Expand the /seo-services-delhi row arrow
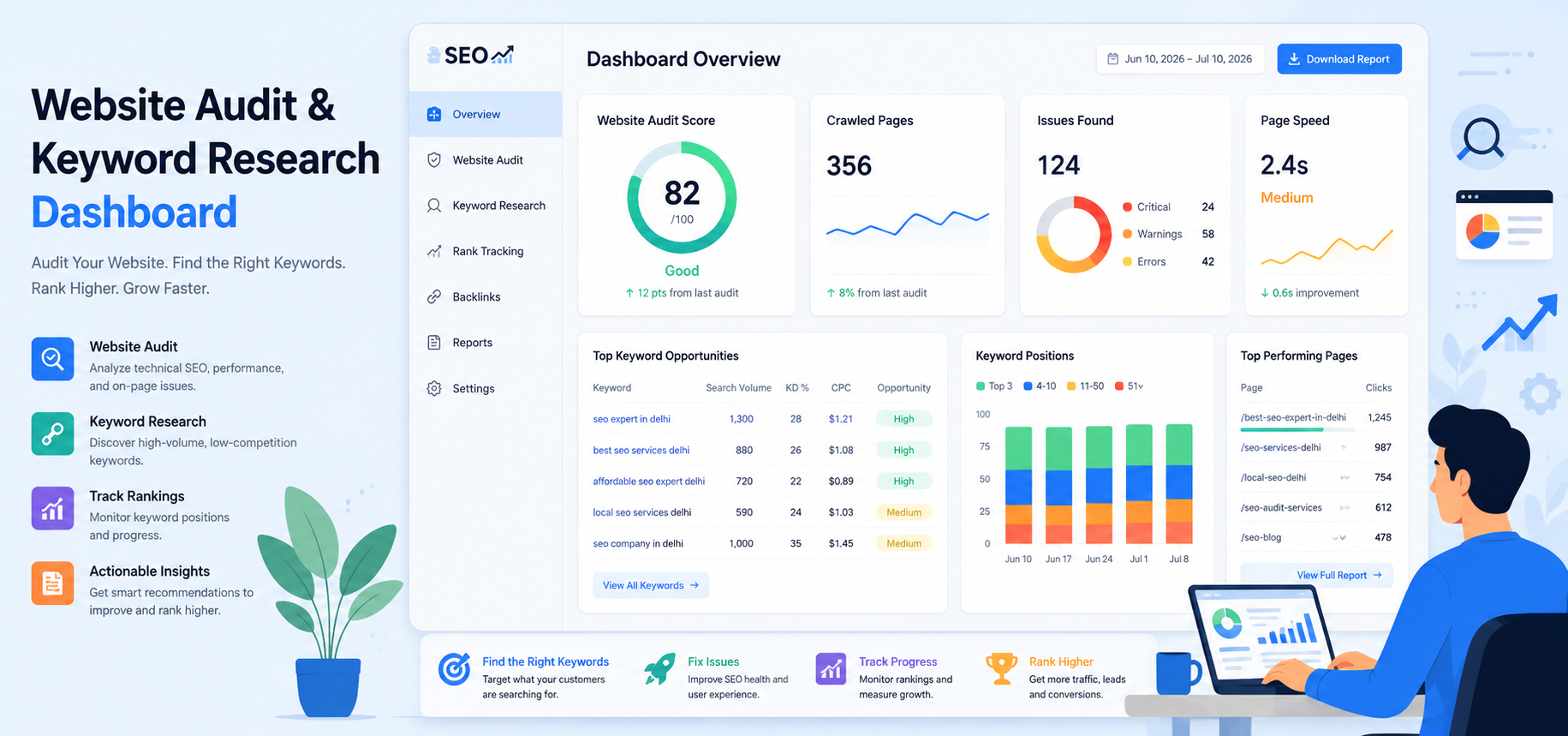1568x736 pixels. pos(1344,447)
